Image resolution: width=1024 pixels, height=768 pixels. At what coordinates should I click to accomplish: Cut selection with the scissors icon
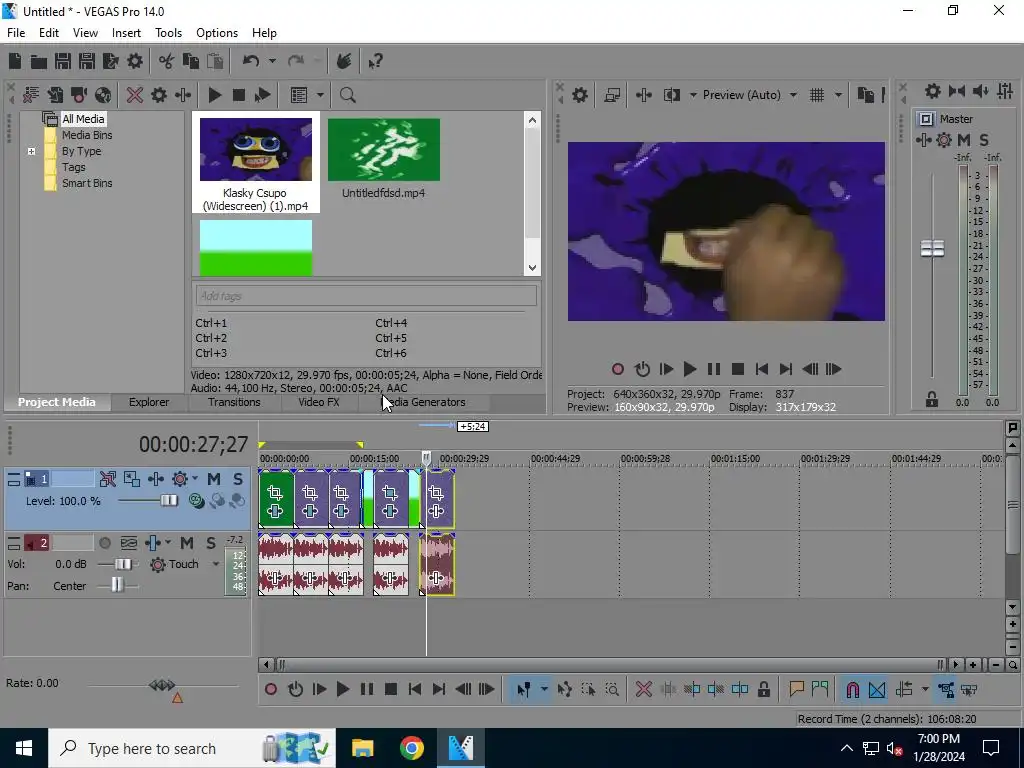click(167, 61)
